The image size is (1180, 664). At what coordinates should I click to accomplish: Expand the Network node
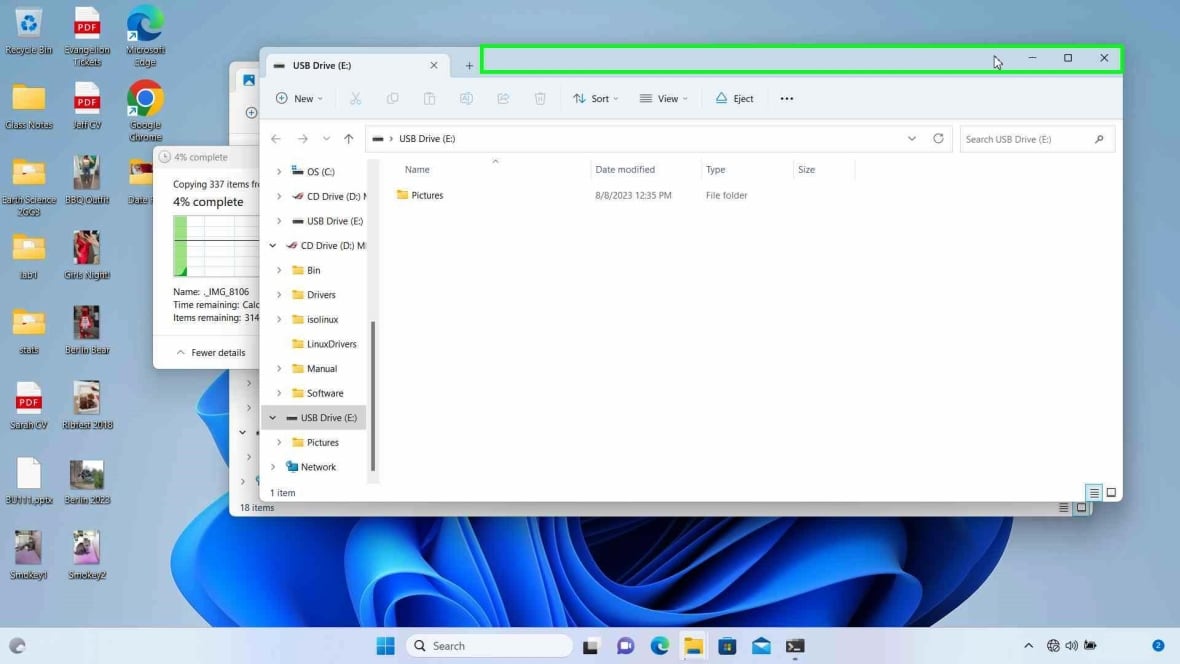(272, 467)
